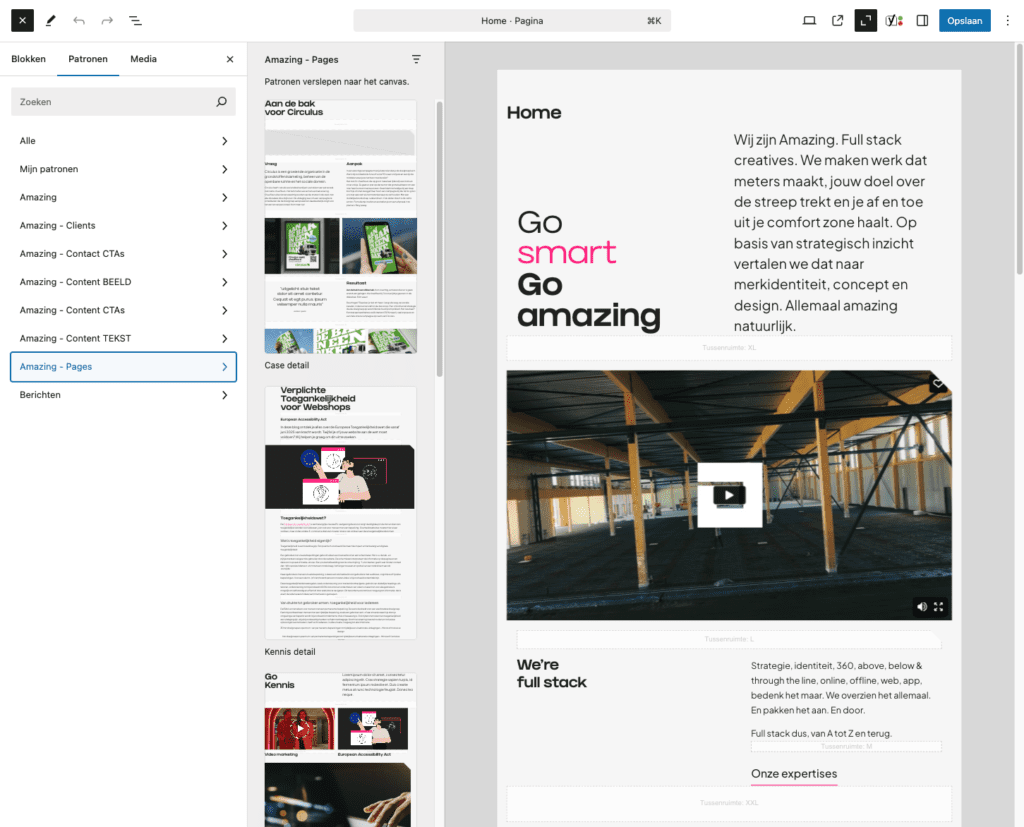This screenshot has width=1024, height=827.
Task: Play the video in the canvas
Action: point(729,495)
